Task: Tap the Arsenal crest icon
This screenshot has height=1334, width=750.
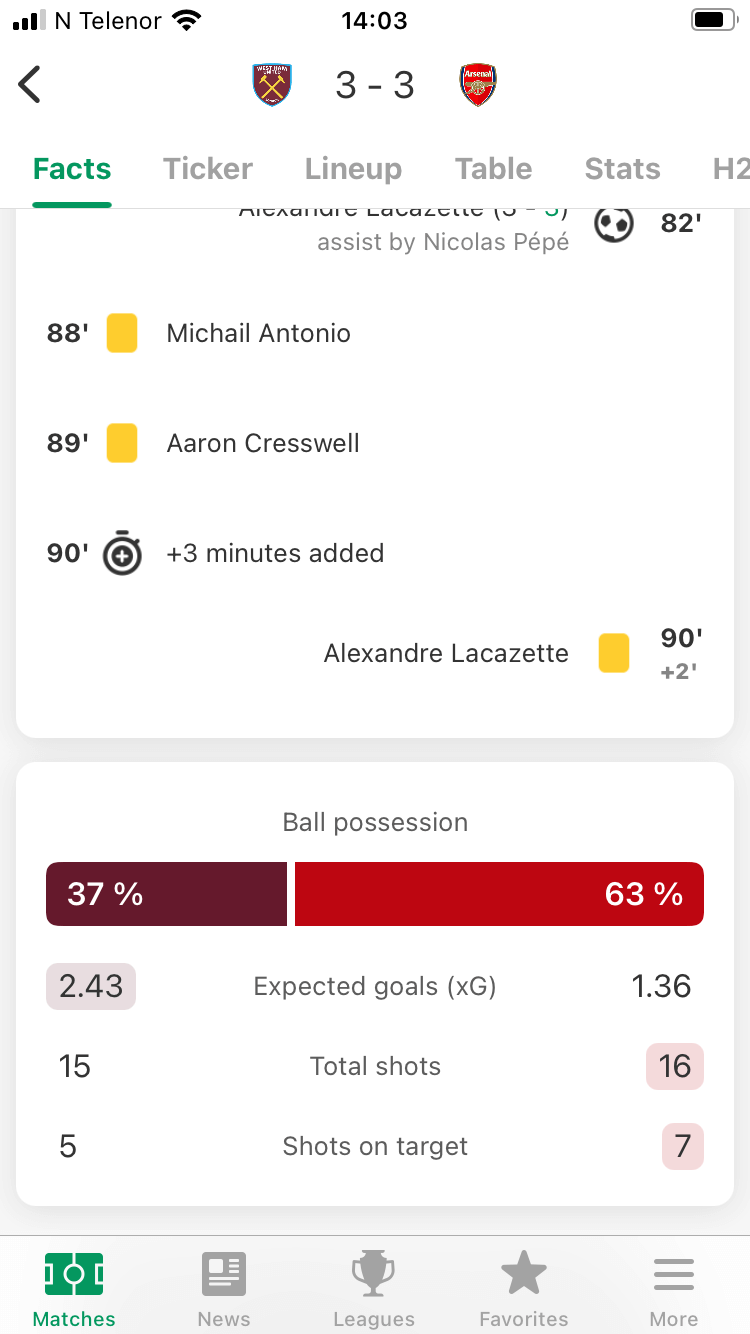Action: coord(478,84)
